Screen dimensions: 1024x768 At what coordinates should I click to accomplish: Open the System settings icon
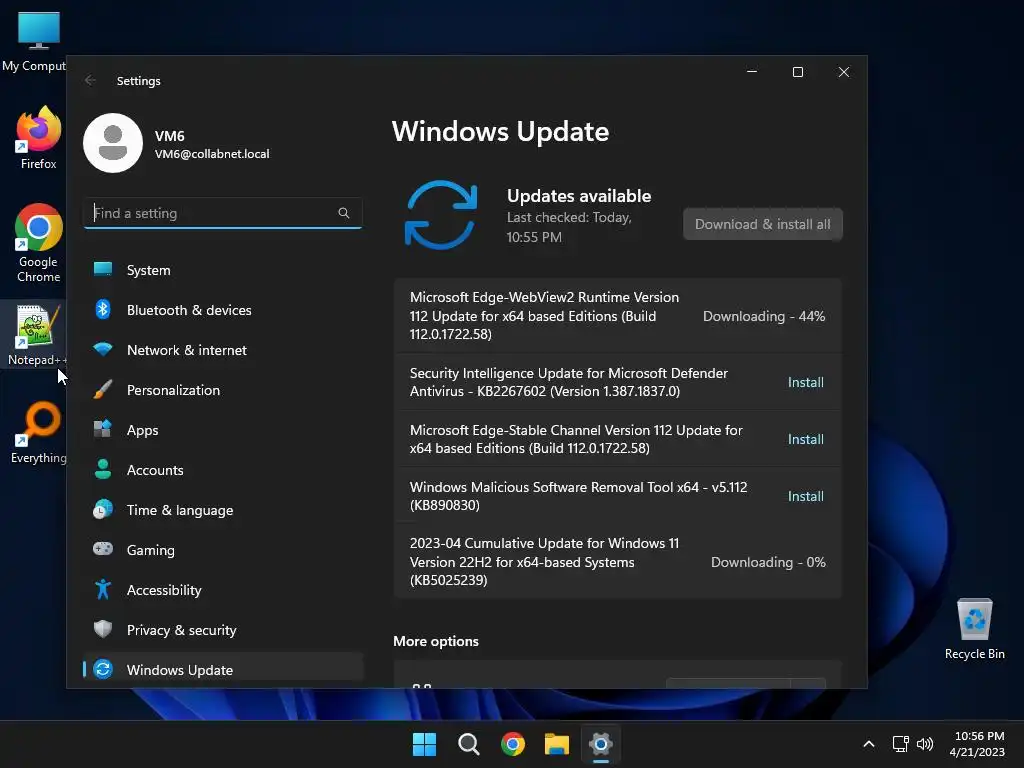click(x=103, y=269)
